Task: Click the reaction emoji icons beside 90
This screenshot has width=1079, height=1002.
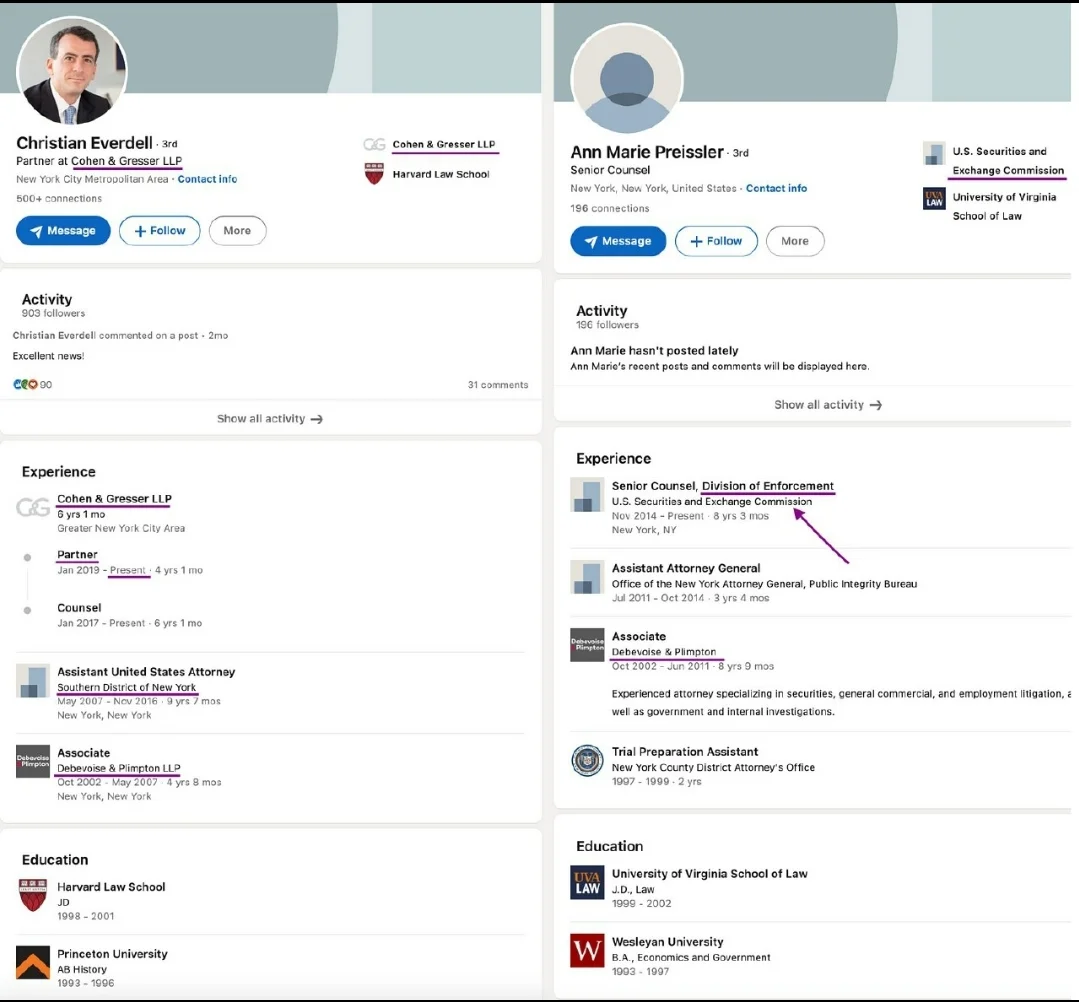Action: click(x=25, y=385)
